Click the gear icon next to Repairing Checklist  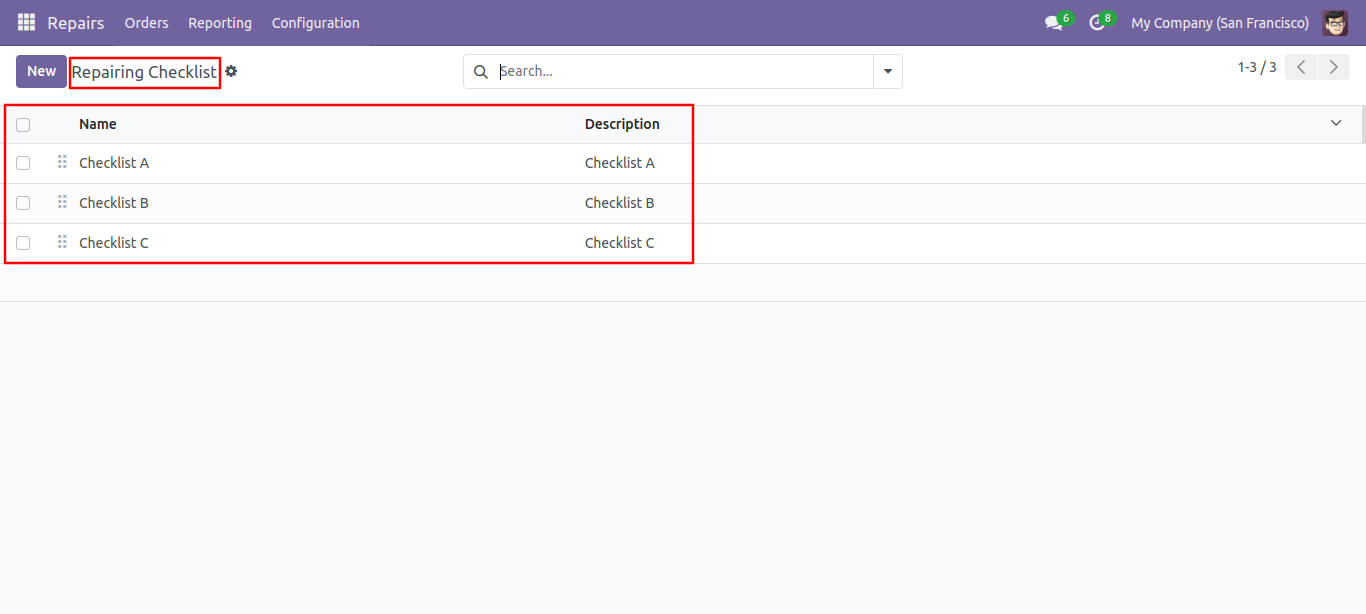pyautogui.click(x=231, y=72)
